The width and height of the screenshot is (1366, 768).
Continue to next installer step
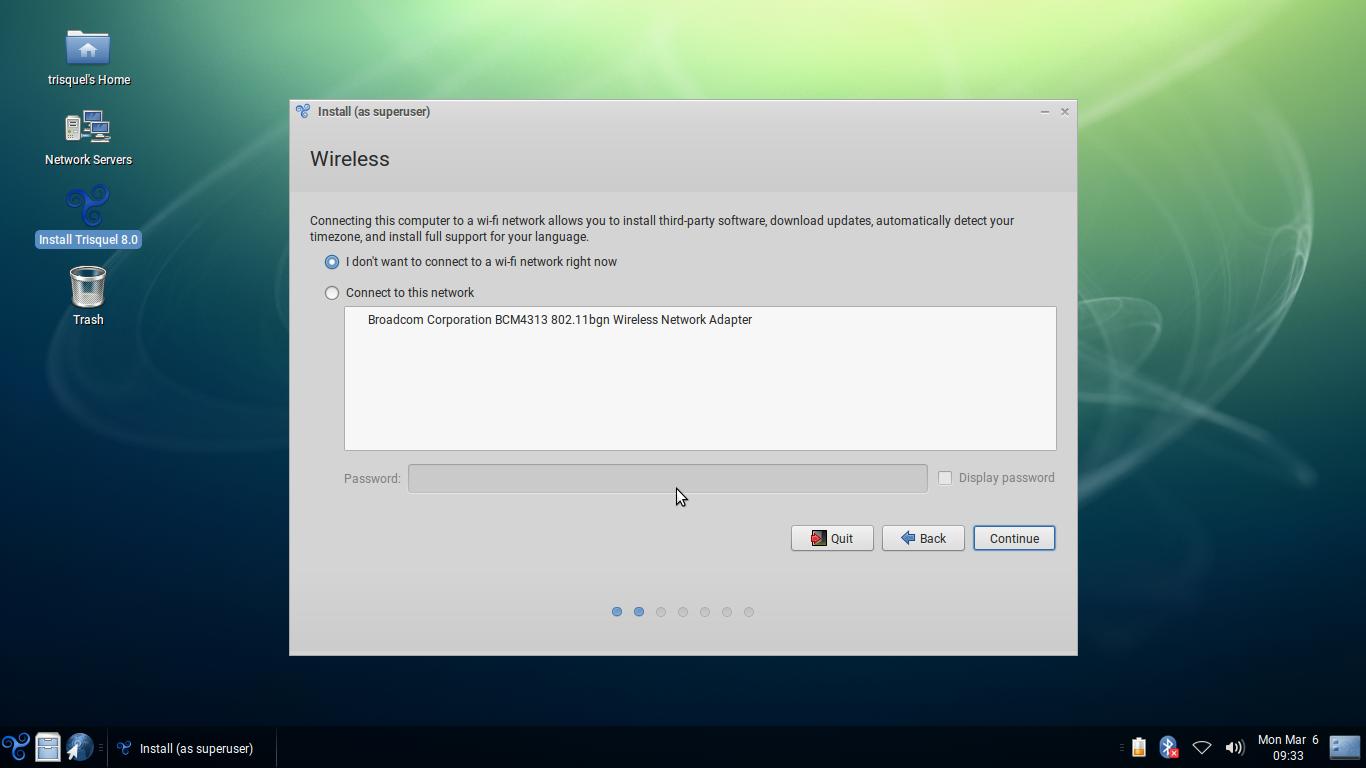pyautogui.click(x=1014, y=538)
